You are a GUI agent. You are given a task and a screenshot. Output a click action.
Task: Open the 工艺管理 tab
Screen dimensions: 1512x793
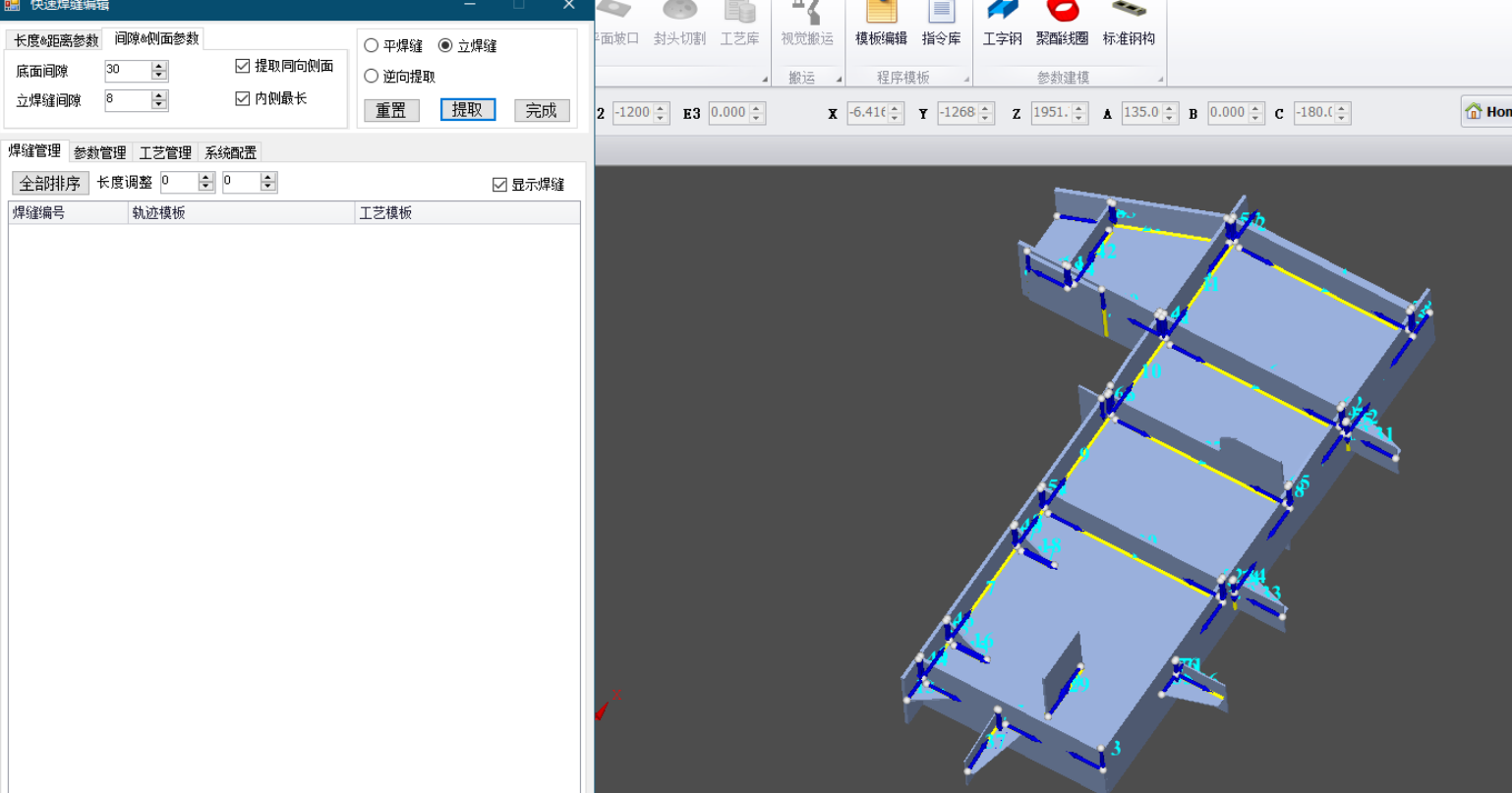165,153
